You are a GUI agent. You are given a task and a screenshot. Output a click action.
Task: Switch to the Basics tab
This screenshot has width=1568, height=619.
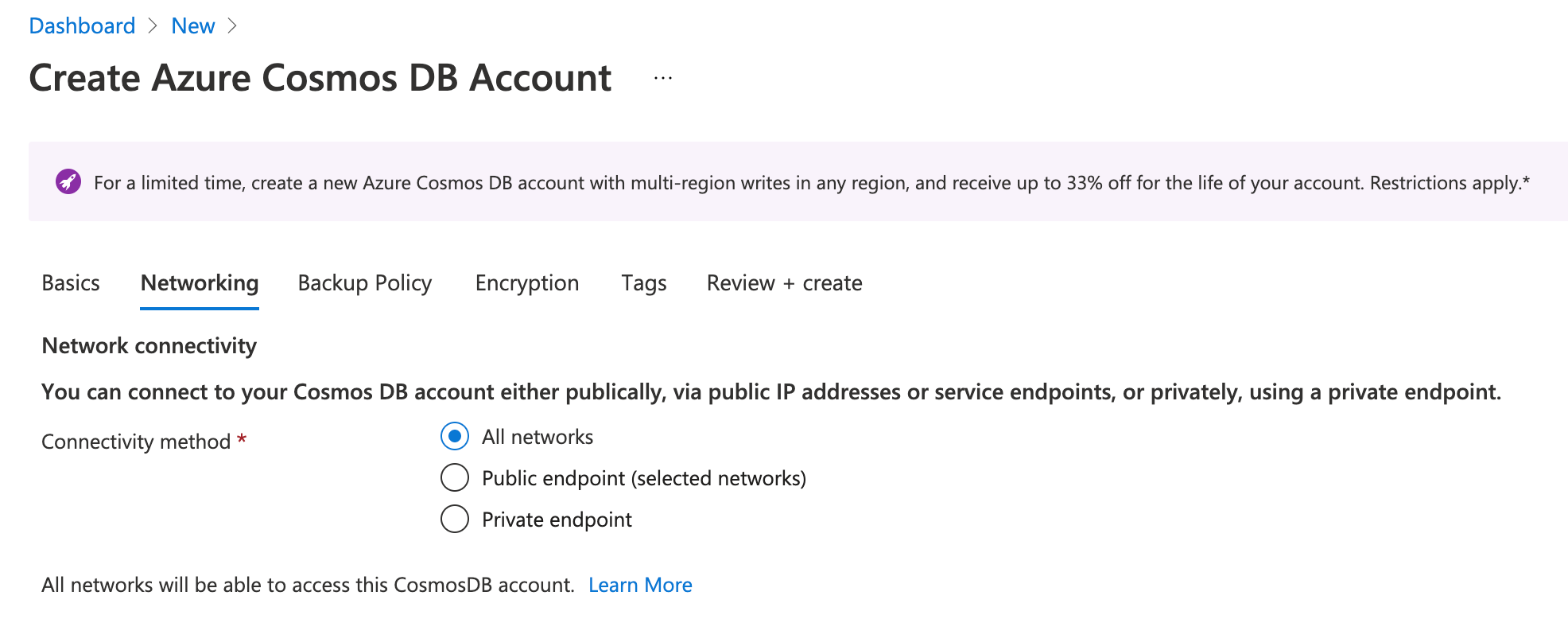pyautogui.click(x=71, y=283)
